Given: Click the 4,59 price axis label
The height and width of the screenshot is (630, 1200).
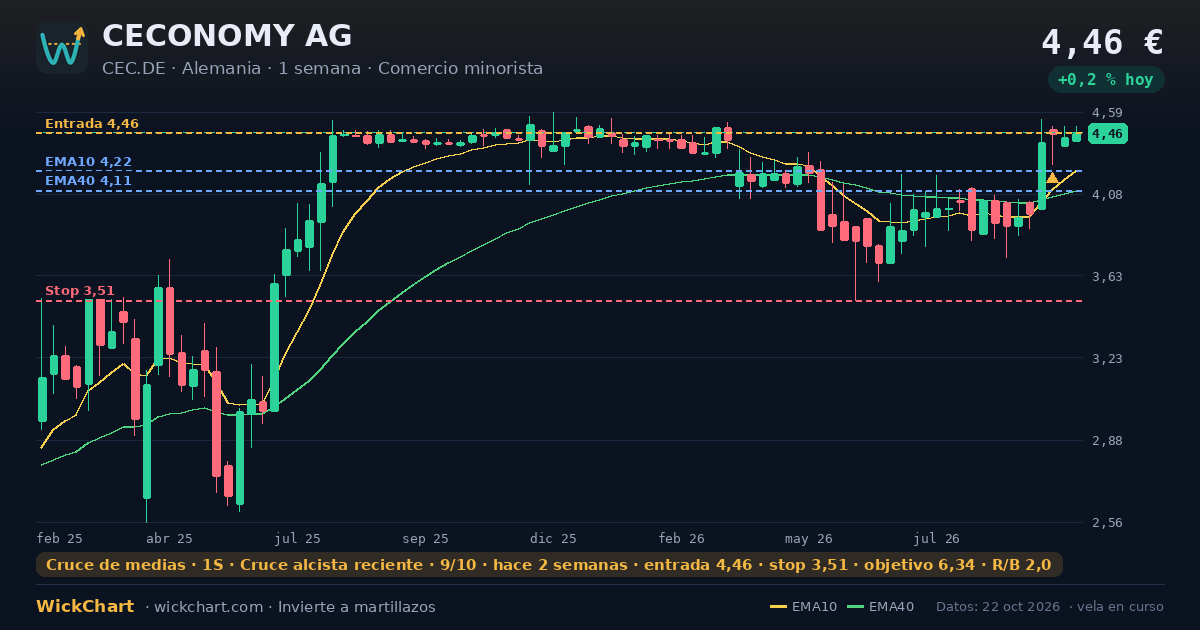Looking at the screenshot, I should point(1107,113).
